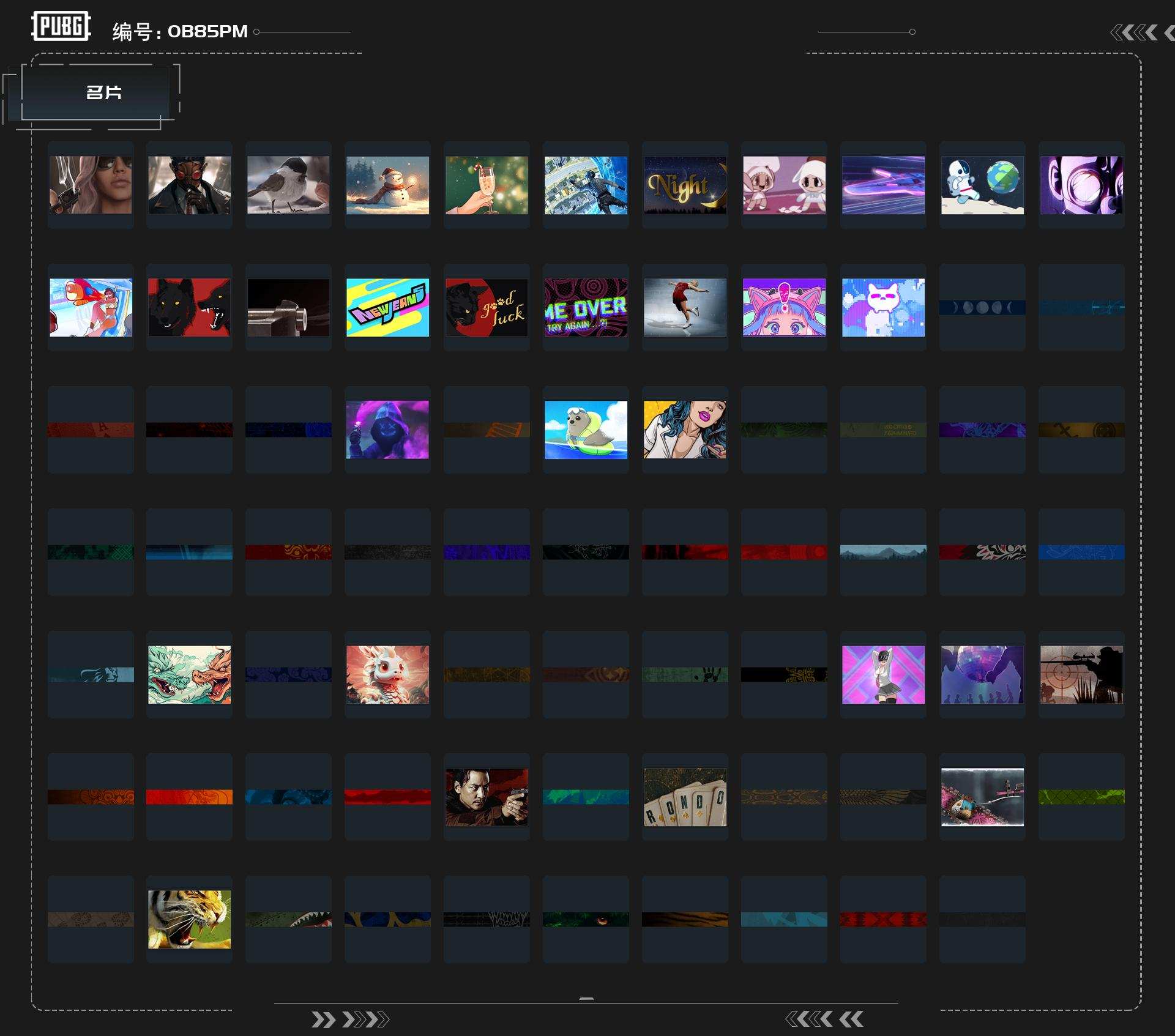The image size is (1175, 1036).
Task: Click the top-right double chevron arrows
Action: click(1135, 32)
